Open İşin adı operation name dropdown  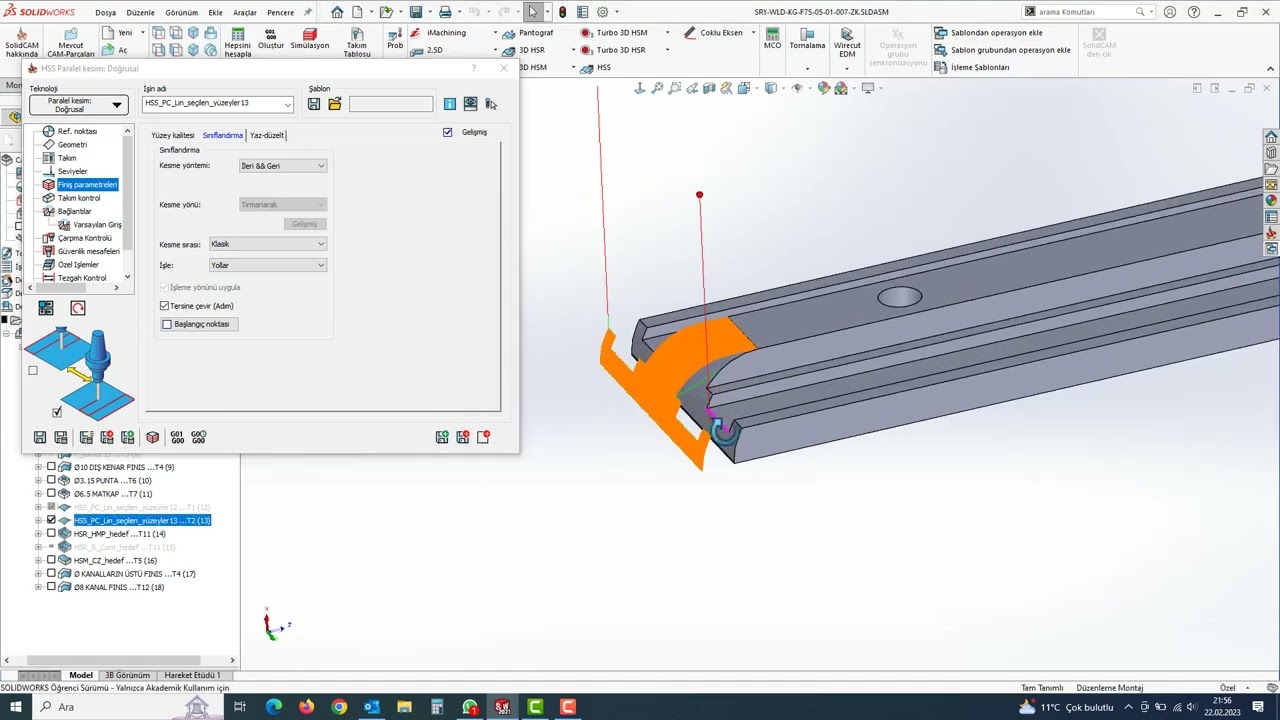coord(288,104)
